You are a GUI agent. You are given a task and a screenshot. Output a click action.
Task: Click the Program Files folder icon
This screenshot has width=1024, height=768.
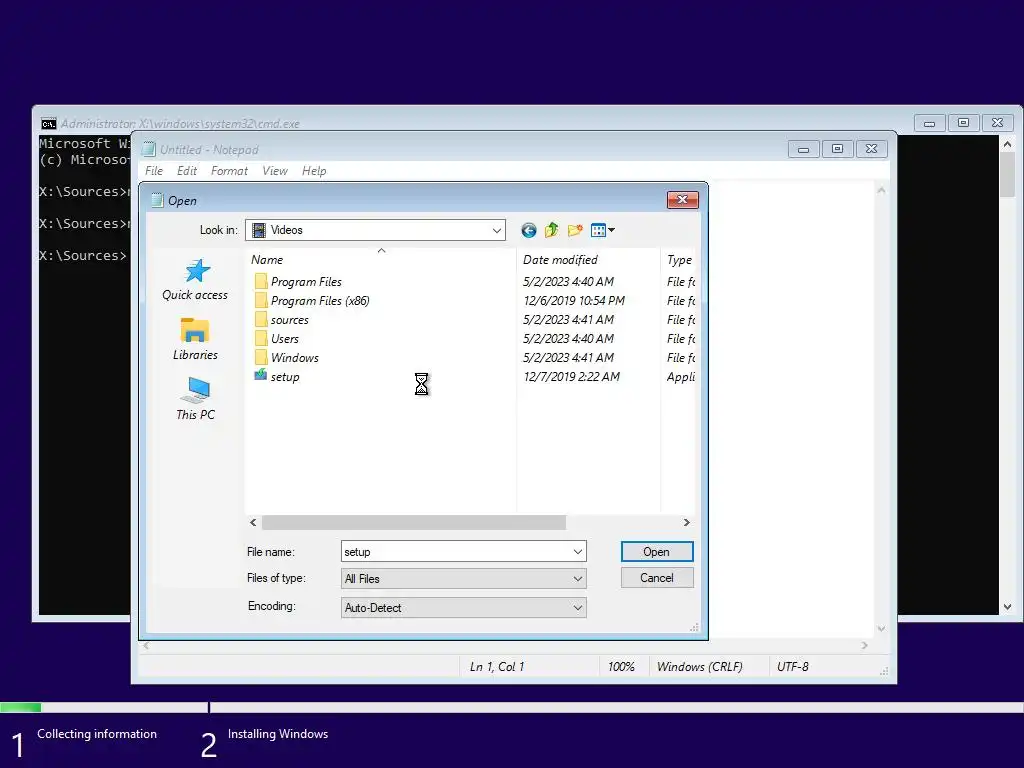point(261,281)
